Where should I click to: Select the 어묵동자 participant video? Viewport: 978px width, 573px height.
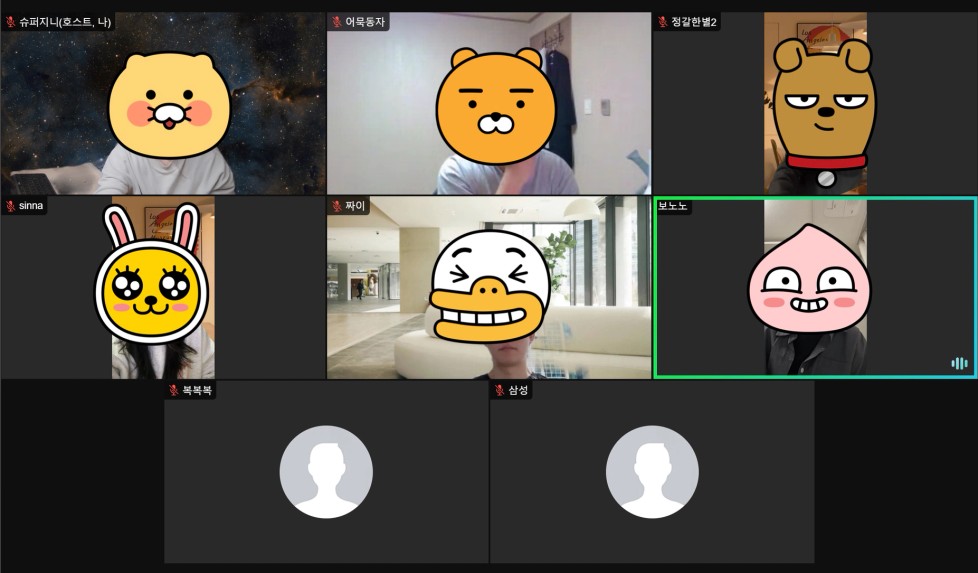tap(489, 104)
